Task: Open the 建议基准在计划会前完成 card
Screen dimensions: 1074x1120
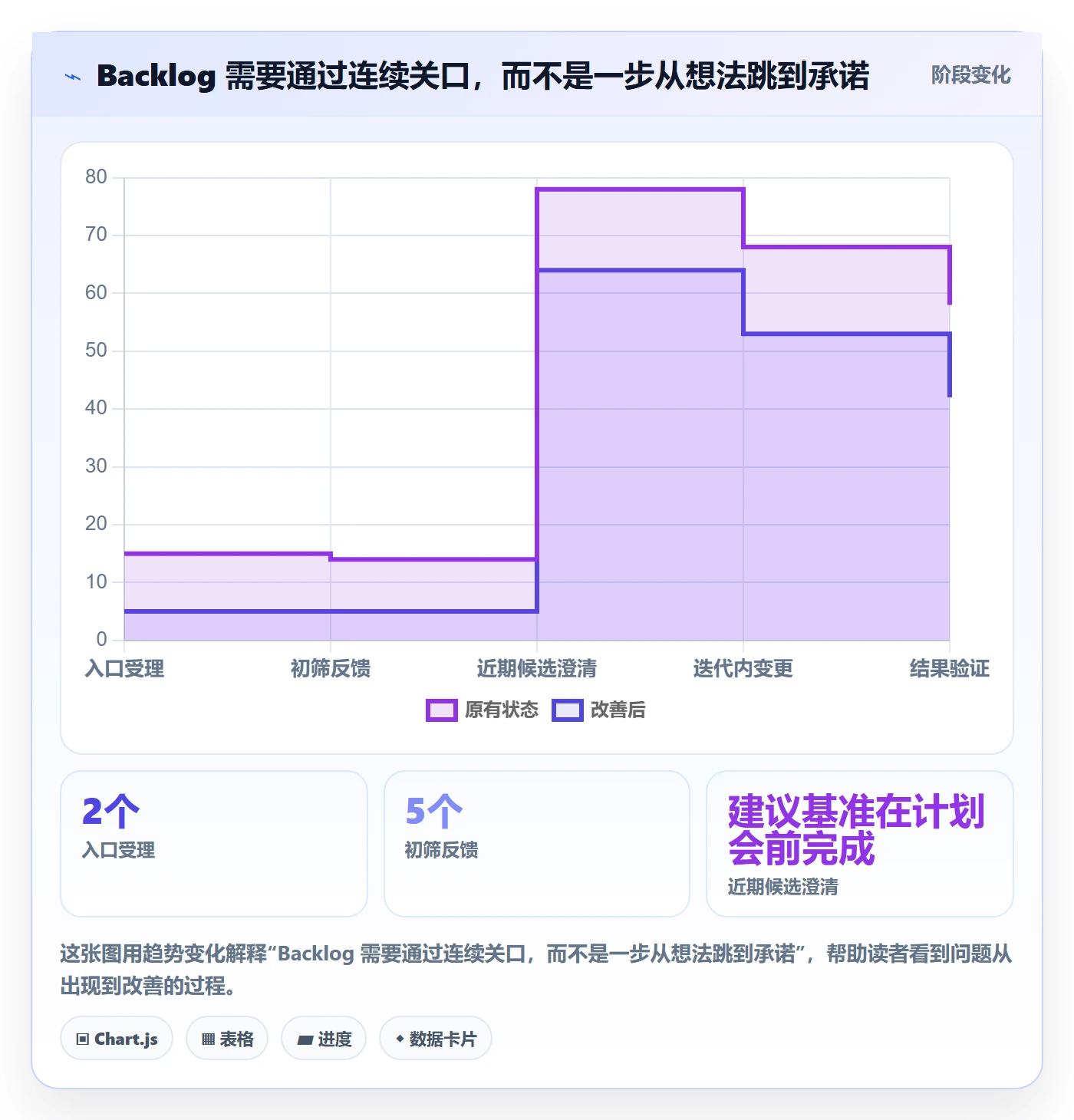Action: pyautogui.click(x=860, y=844)
